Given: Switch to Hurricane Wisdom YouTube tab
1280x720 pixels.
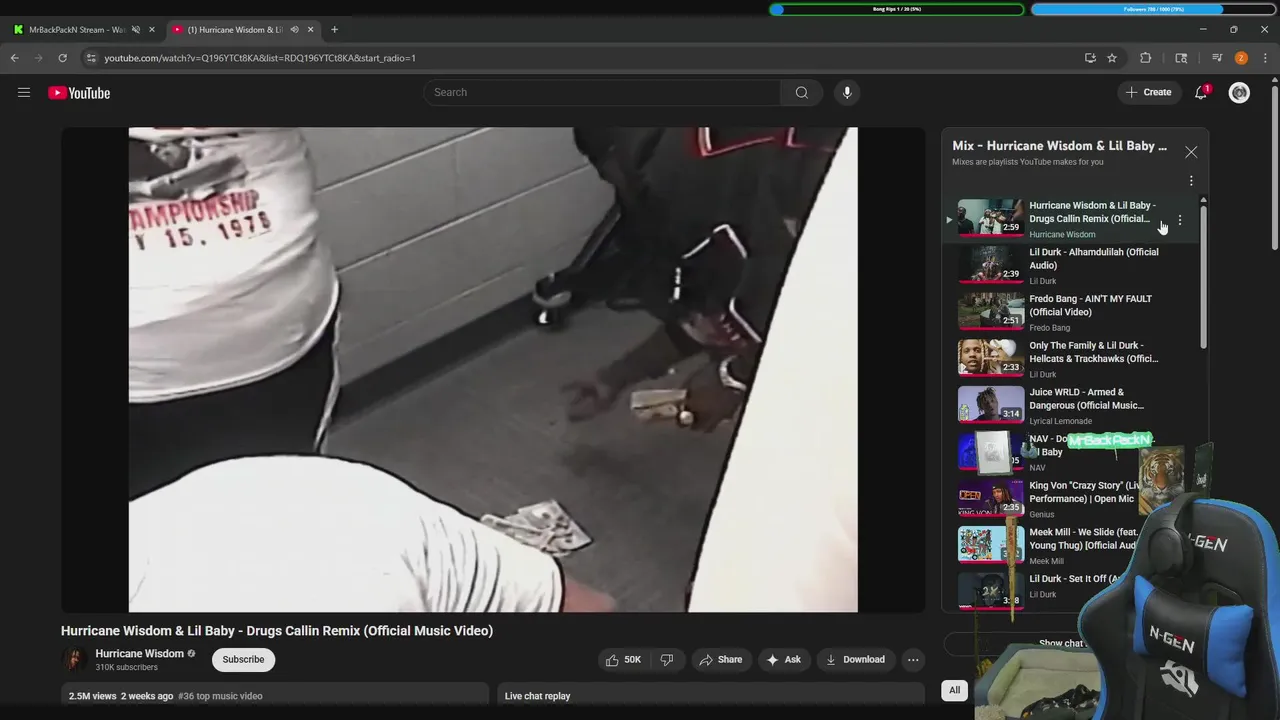Looking at the screenshot, I should click(235, 30).
